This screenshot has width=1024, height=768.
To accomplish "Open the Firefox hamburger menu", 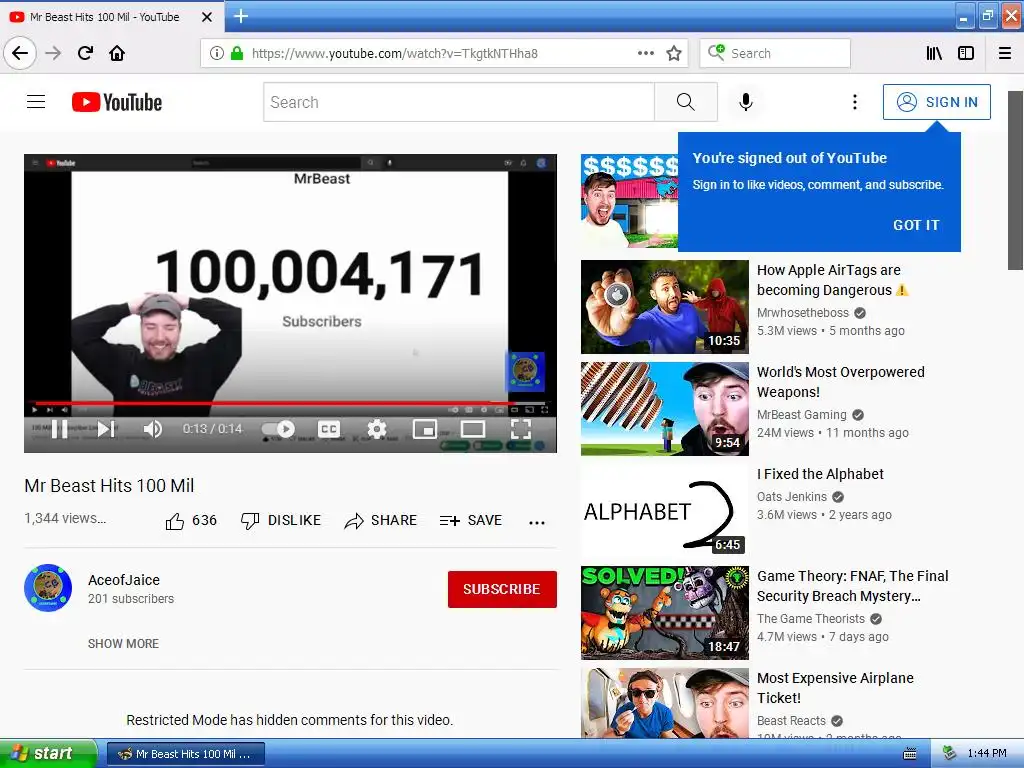I will pos(1005,53).
